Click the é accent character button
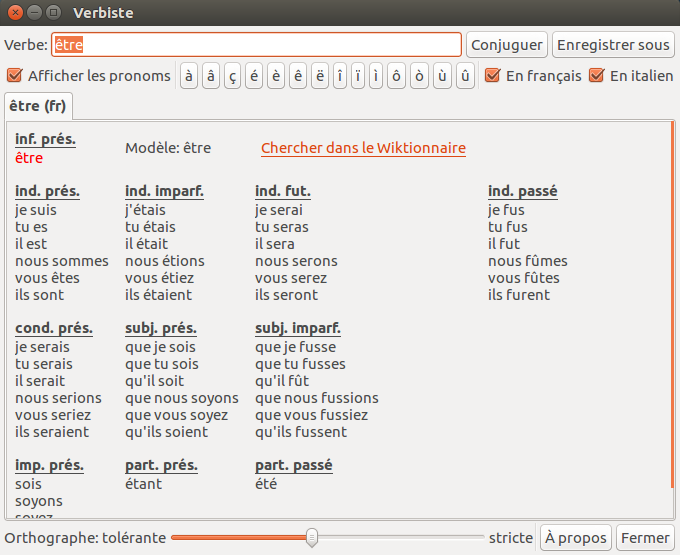This screenshot has width=680, height=555. pos(254,76)
